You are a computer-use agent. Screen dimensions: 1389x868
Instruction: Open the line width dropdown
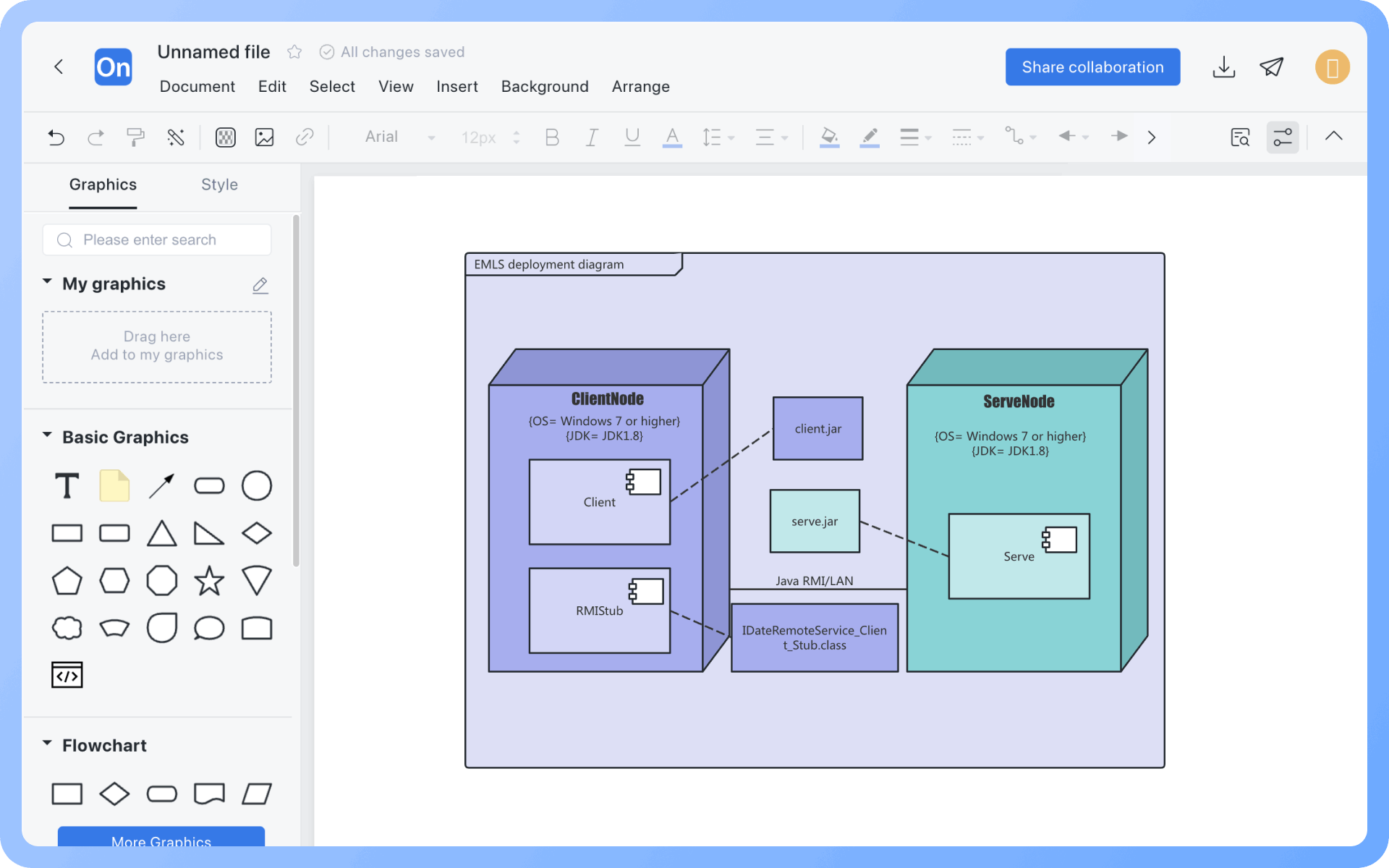pos(915,137)
